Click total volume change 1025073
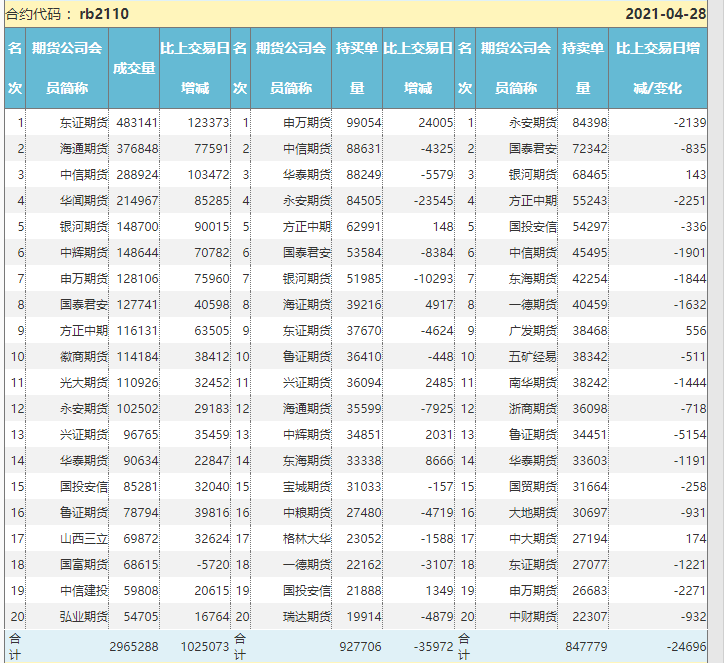The image size is (728, 663). pos(205,646)
